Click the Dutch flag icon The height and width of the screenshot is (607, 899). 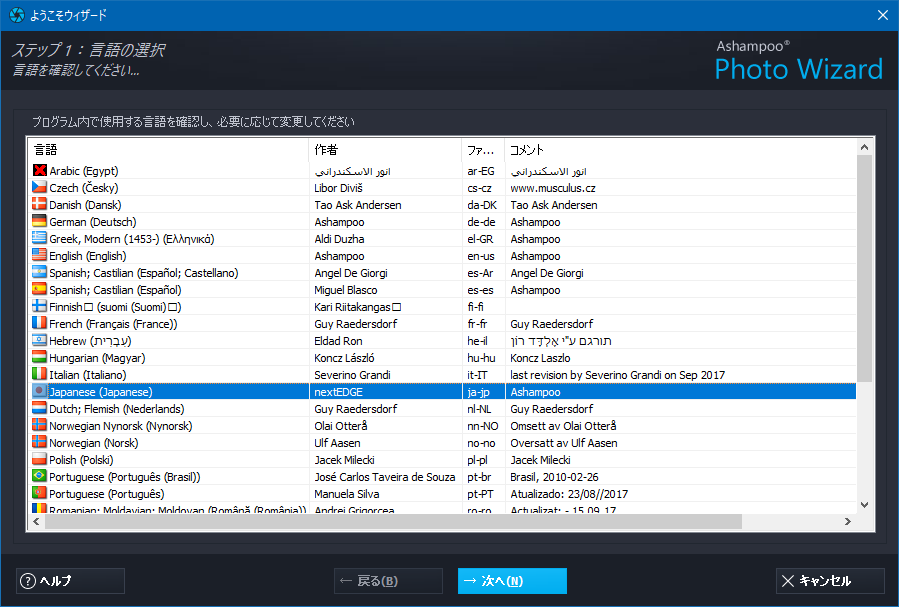(x=40, y=408)
